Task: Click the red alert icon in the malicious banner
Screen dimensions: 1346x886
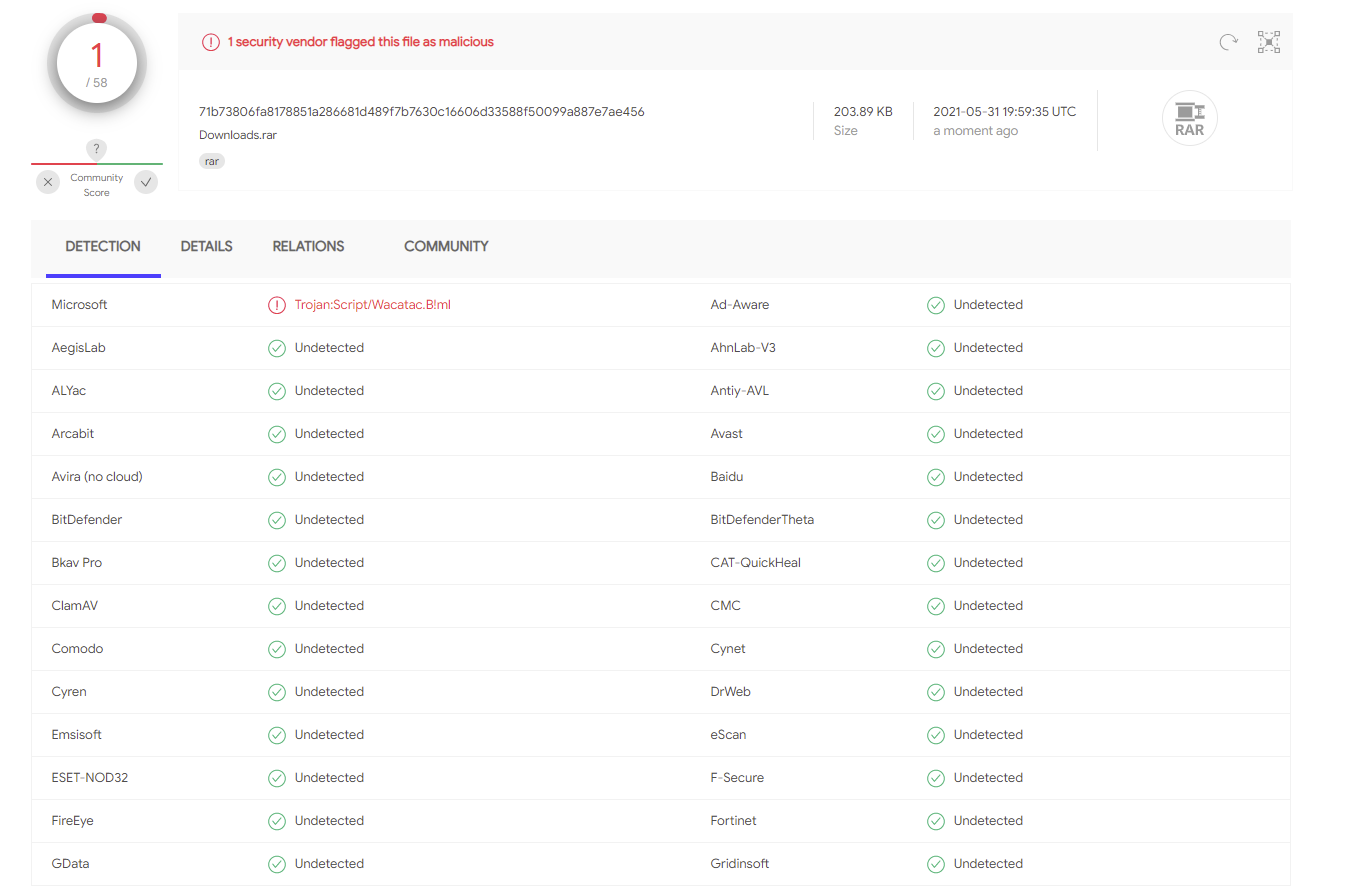Action: pyautogui.click(x=210, y=42)
